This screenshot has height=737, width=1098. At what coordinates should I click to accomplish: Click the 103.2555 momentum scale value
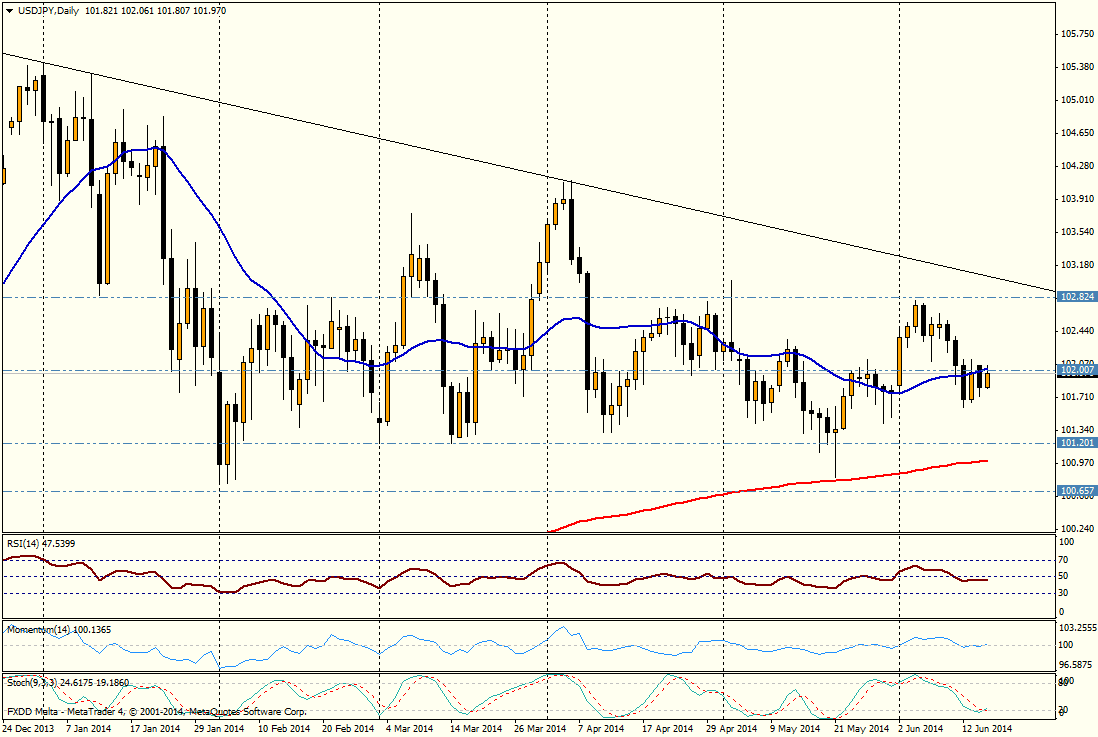(1078, 628)
